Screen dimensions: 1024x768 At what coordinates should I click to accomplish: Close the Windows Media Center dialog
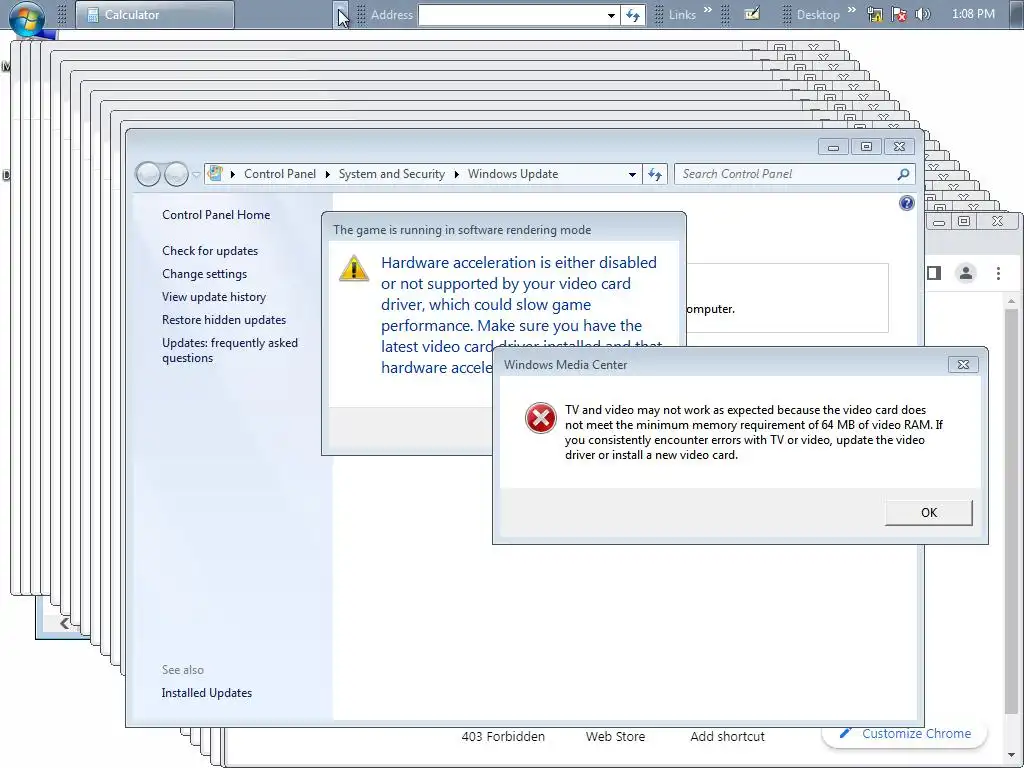pos(963,364)
